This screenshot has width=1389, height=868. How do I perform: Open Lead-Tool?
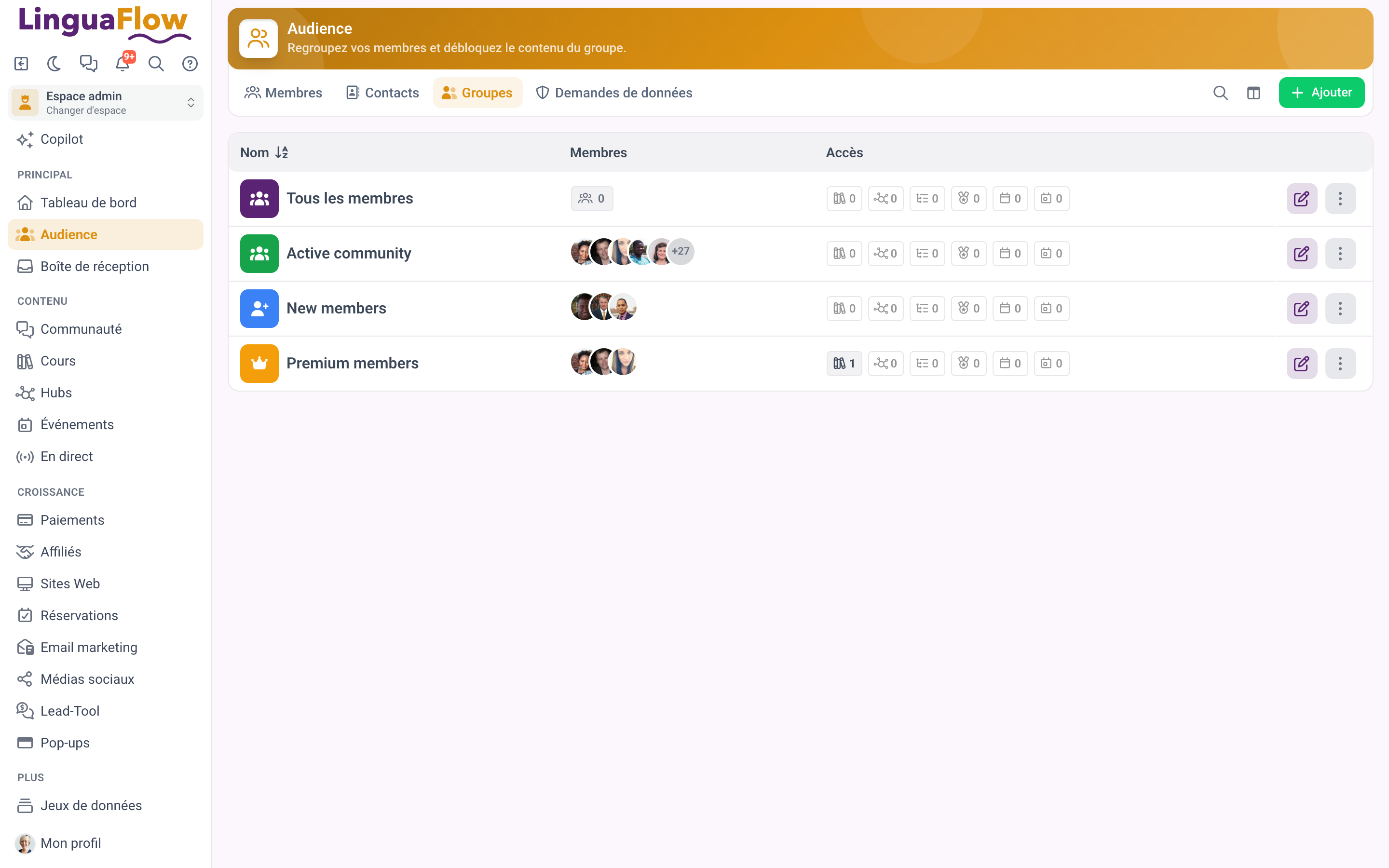[x=106, y=711]
